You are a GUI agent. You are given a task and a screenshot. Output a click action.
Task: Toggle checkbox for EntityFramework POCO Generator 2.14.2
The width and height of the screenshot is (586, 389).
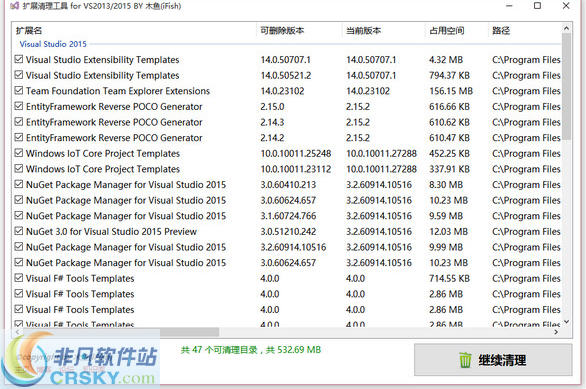pyautogui.click(x=19, y=138)
